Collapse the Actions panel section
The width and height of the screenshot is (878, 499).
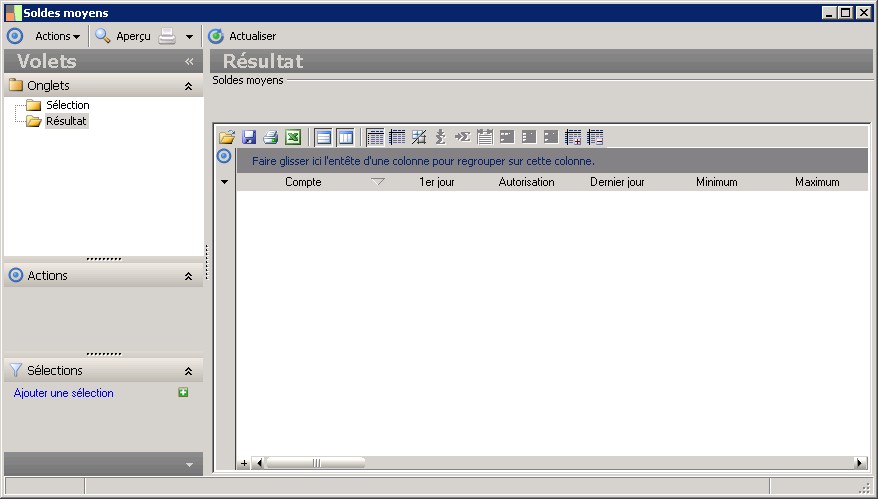pyautogui.click(x=189, y=276)
